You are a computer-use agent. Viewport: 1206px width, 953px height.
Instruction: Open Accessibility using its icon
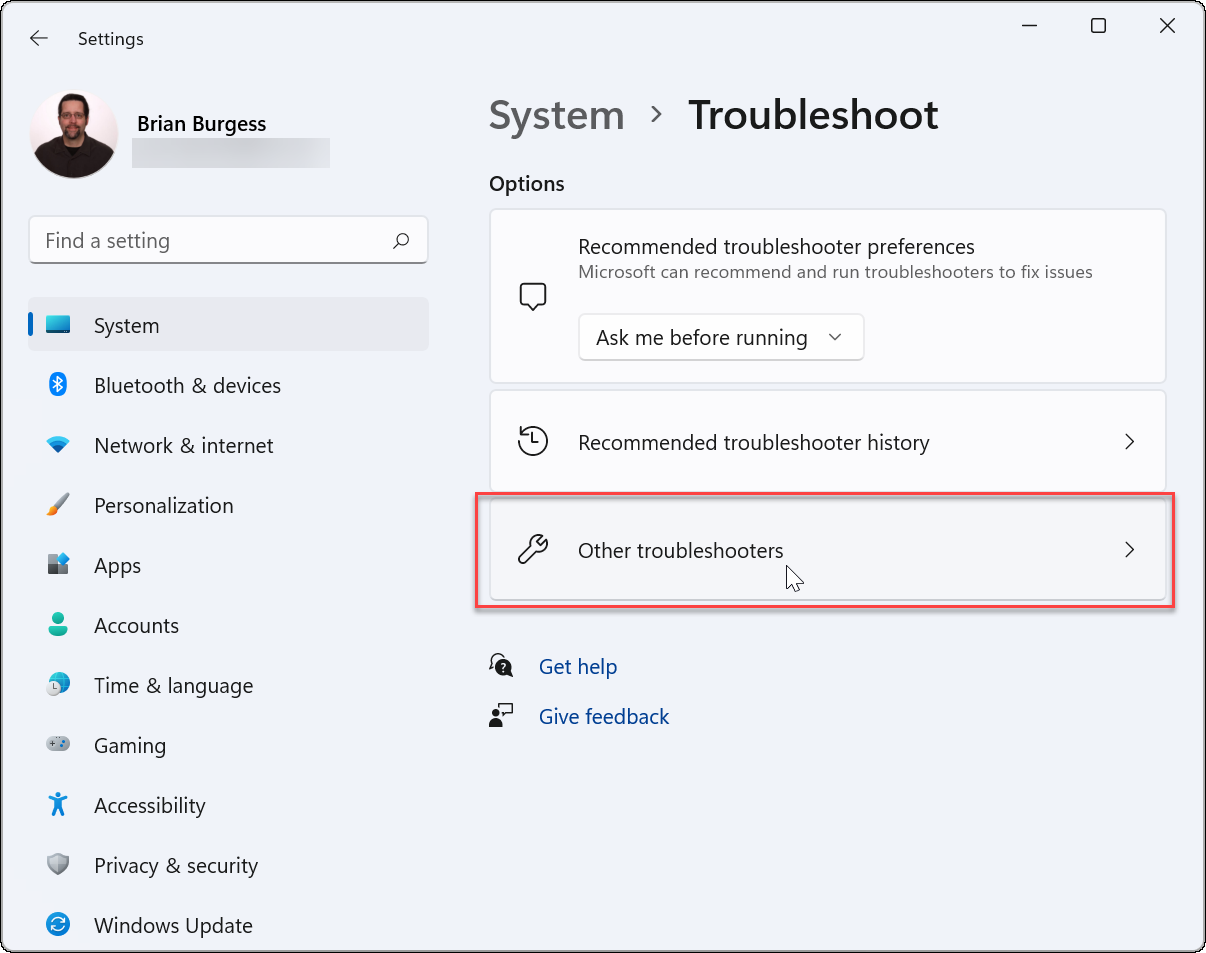[57, 805]
